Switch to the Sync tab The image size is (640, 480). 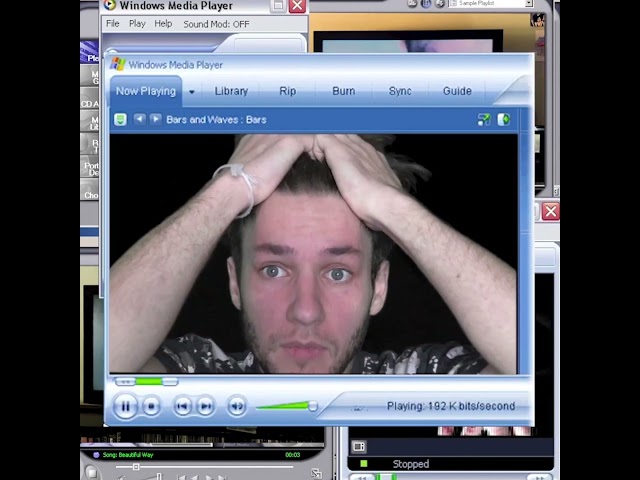tap(400, 91)
